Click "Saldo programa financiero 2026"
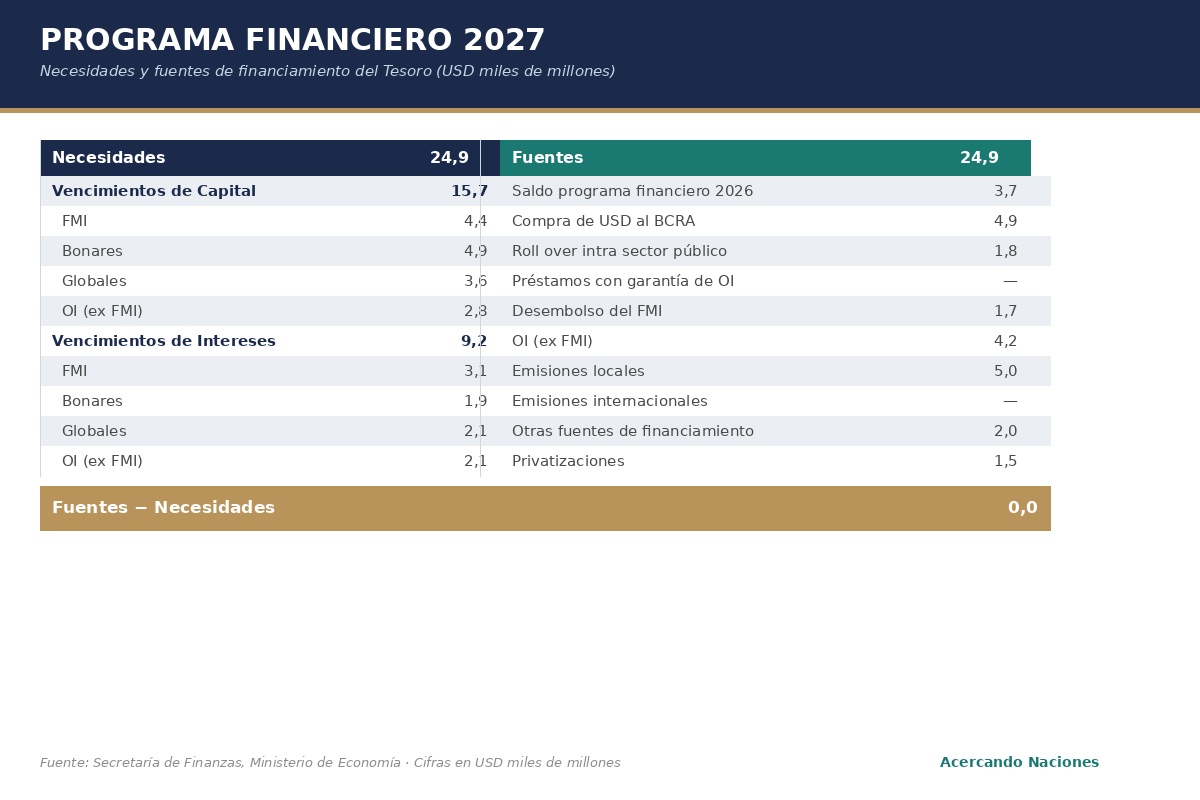 coord(632,191)
